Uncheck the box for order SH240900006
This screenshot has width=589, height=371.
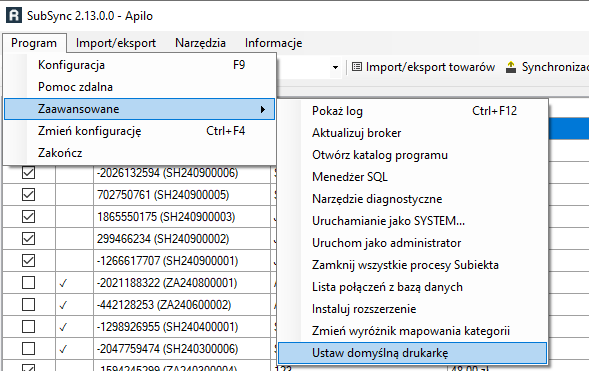29,173
